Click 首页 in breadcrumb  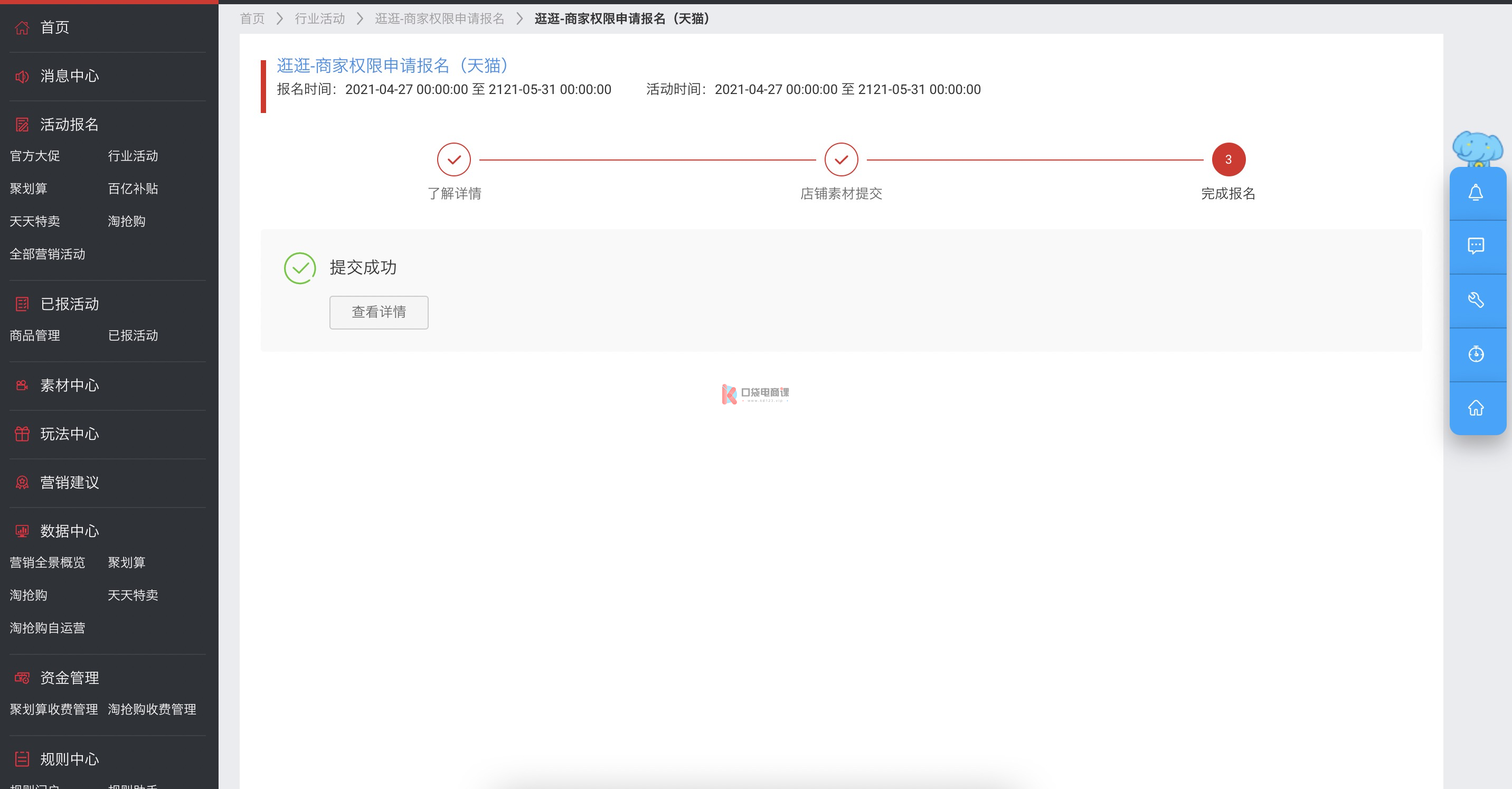[252, 19]
